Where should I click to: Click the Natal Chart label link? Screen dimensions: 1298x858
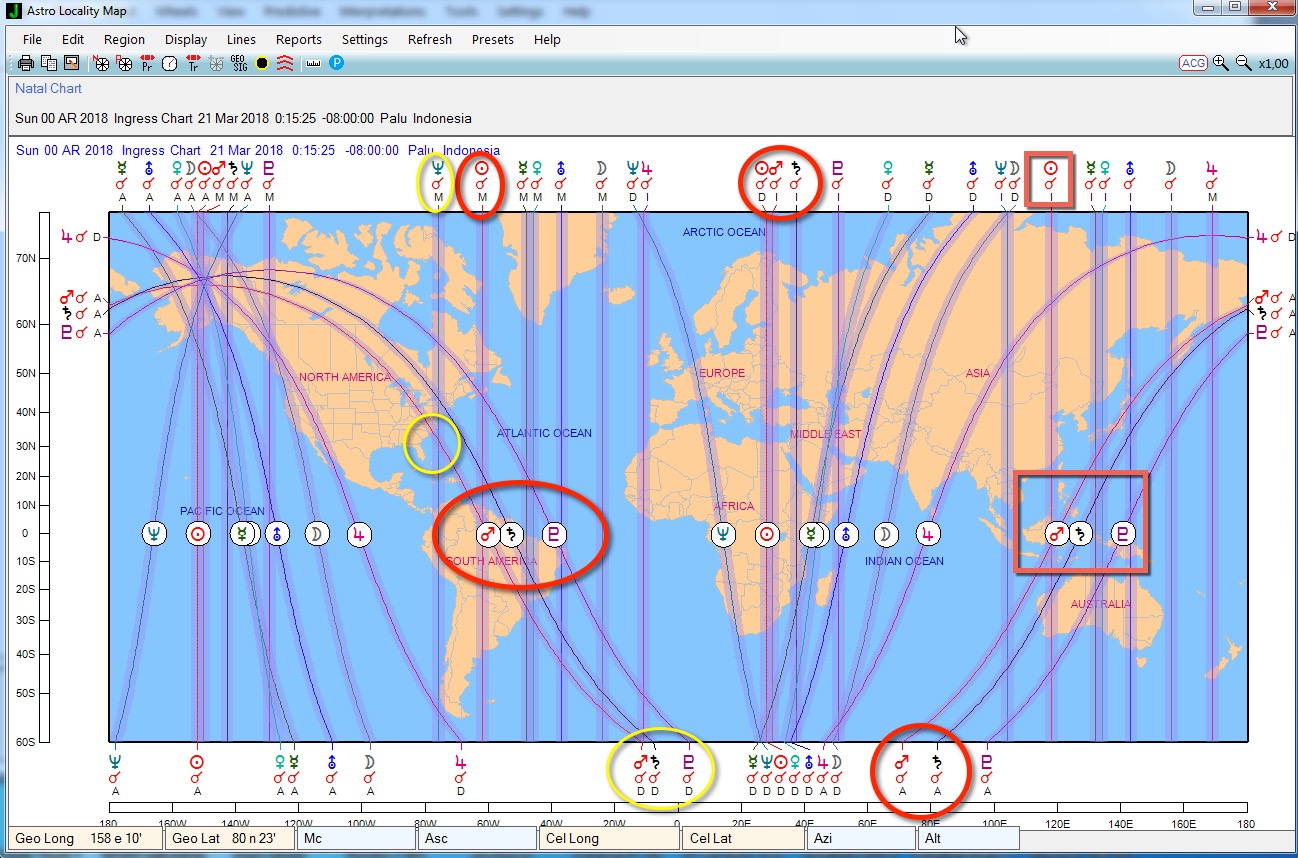[48, 89]
